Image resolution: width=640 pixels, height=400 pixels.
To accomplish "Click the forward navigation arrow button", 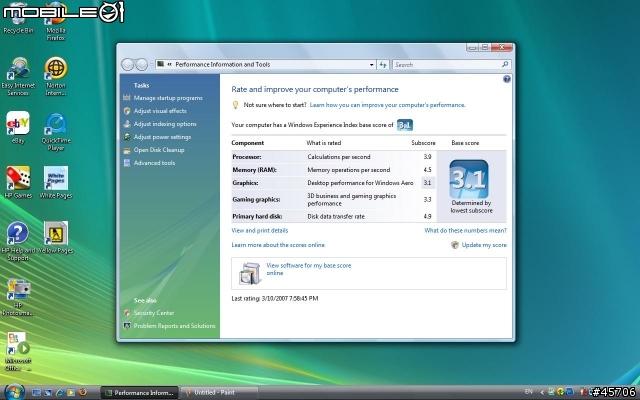I will pyautogui.click(x=141, y=64).
